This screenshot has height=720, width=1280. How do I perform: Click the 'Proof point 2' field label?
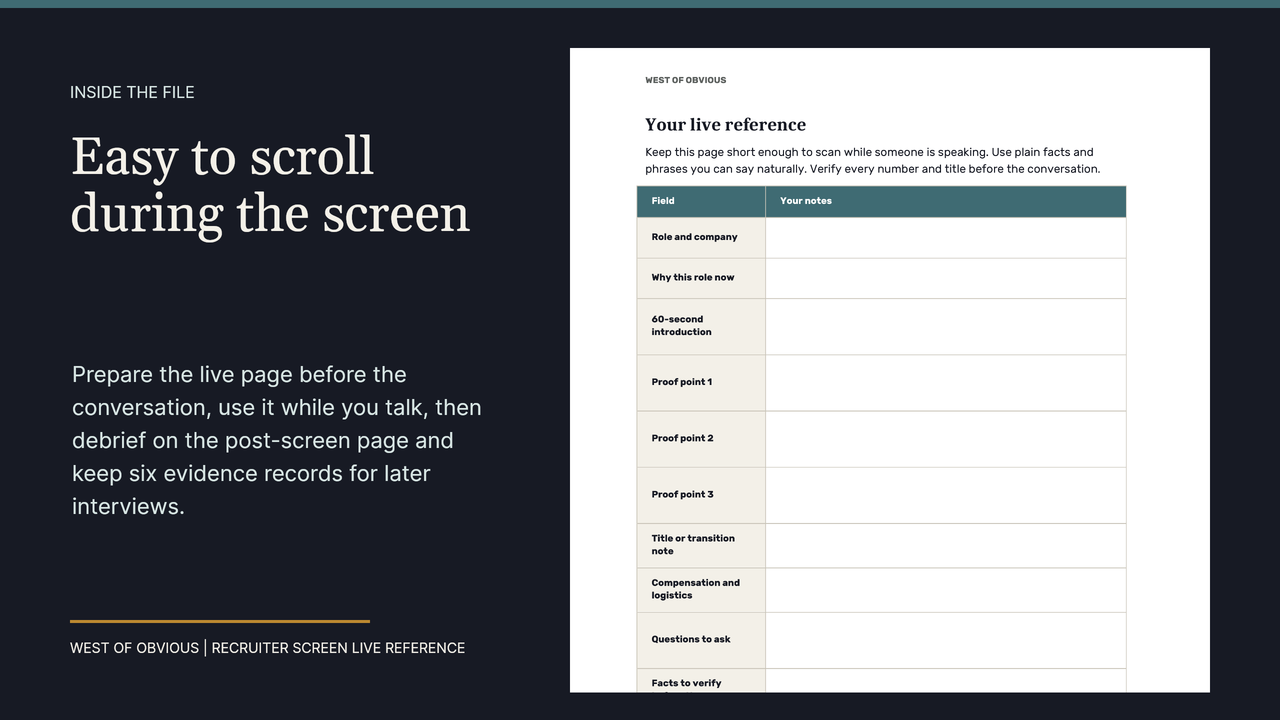coord(682,438)
